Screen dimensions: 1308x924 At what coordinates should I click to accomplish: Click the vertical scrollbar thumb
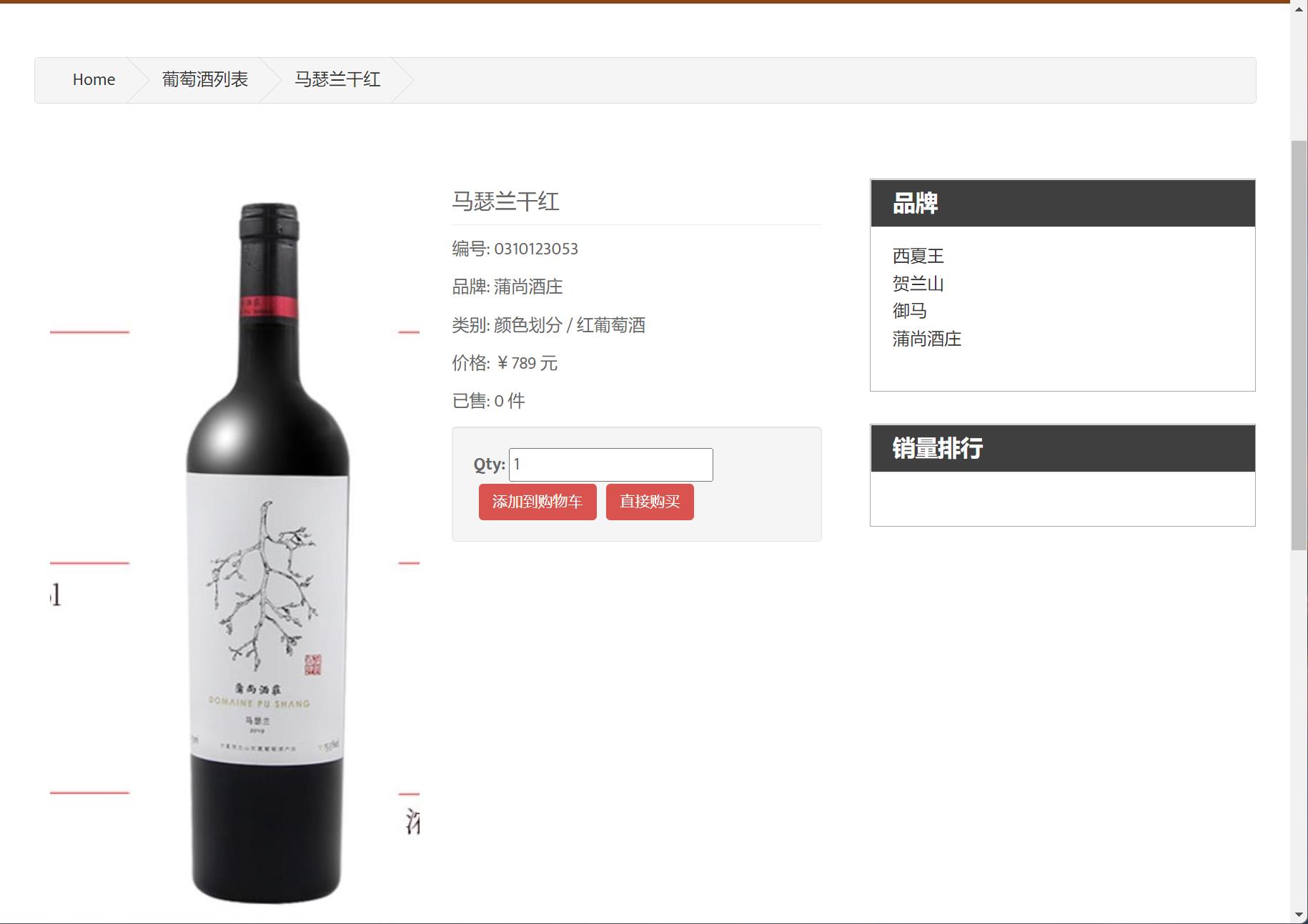(1299, 345)
